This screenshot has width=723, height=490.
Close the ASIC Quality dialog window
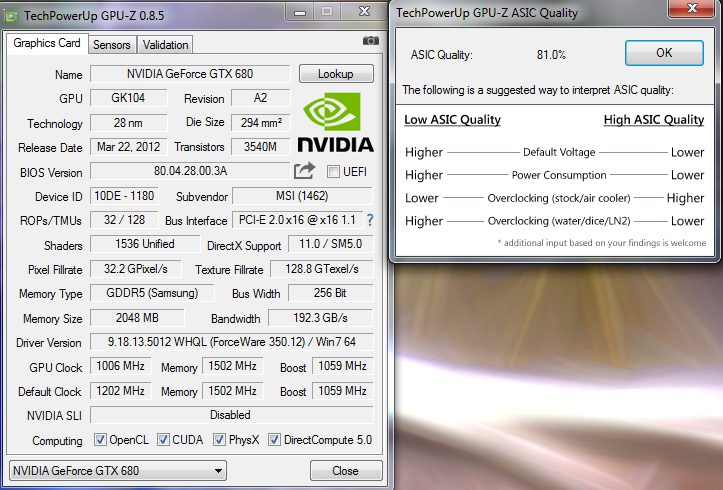pos(692,8)
